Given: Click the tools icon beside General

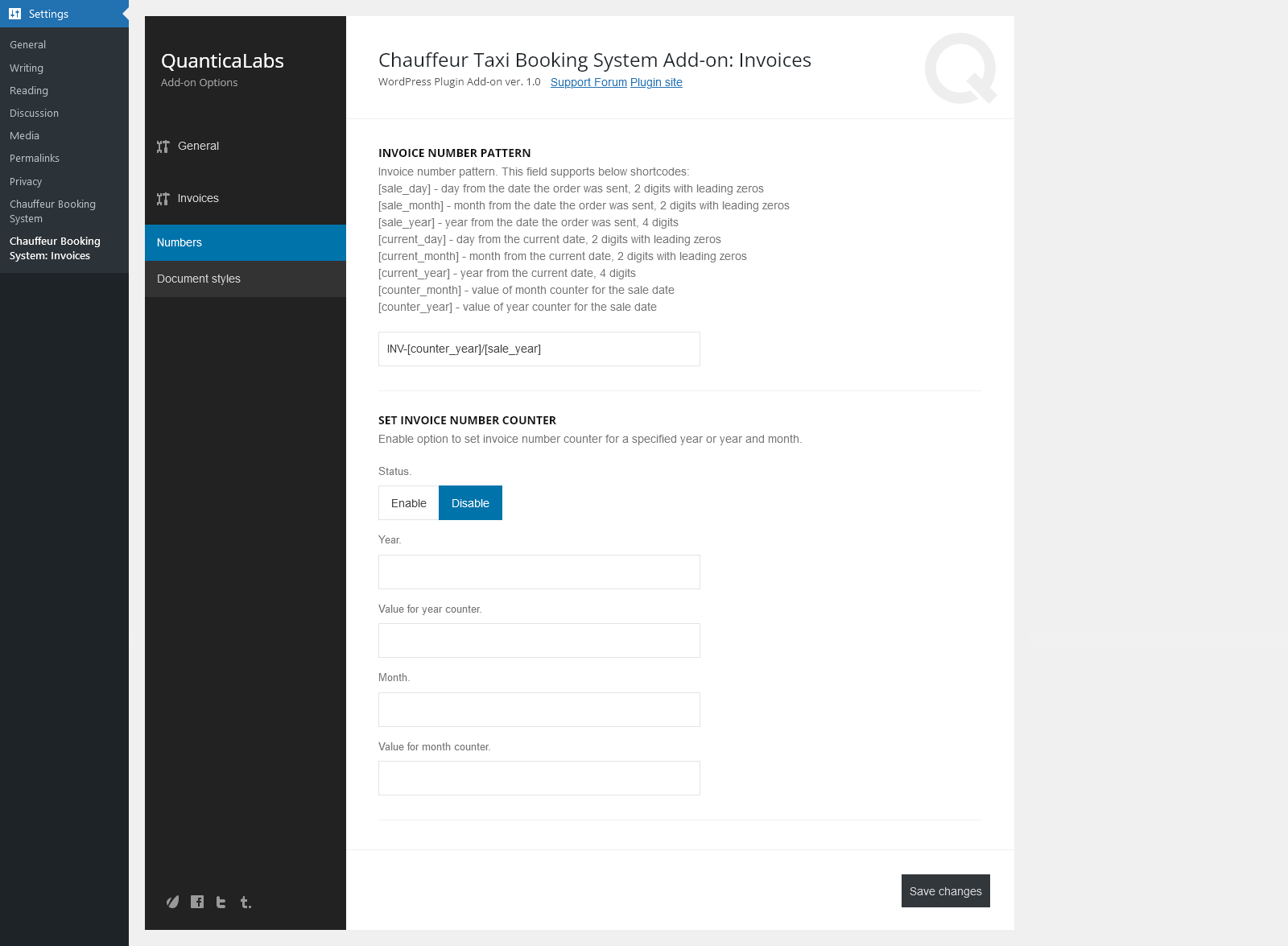Looking at the screenshot, I should 163,146.
